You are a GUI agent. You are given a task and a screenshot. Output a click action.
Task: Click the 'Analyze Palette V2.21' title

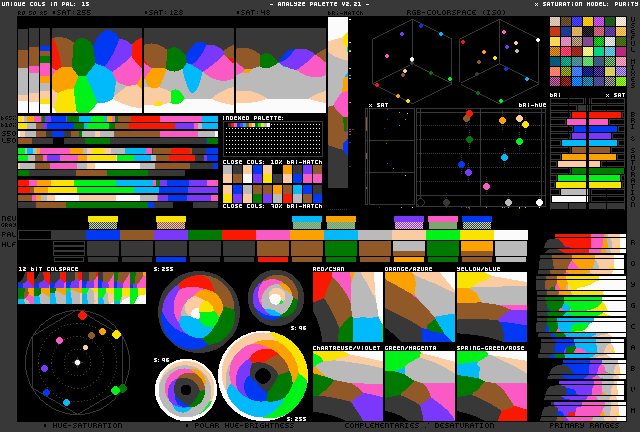click(320, 4)
